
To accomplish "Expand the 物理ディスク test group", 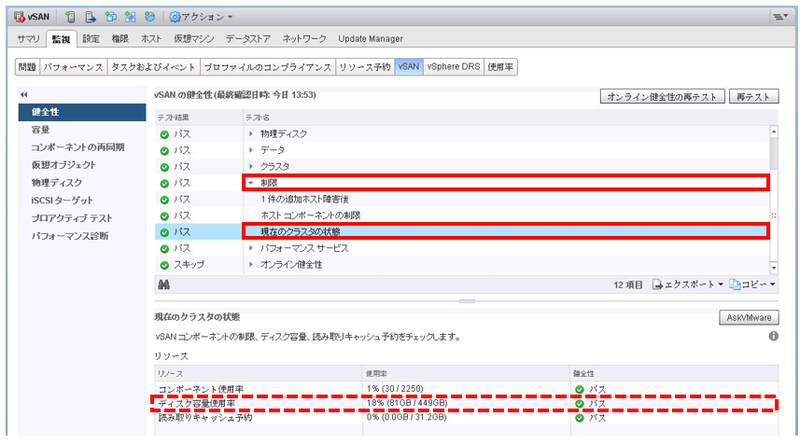I will (251, 134).
